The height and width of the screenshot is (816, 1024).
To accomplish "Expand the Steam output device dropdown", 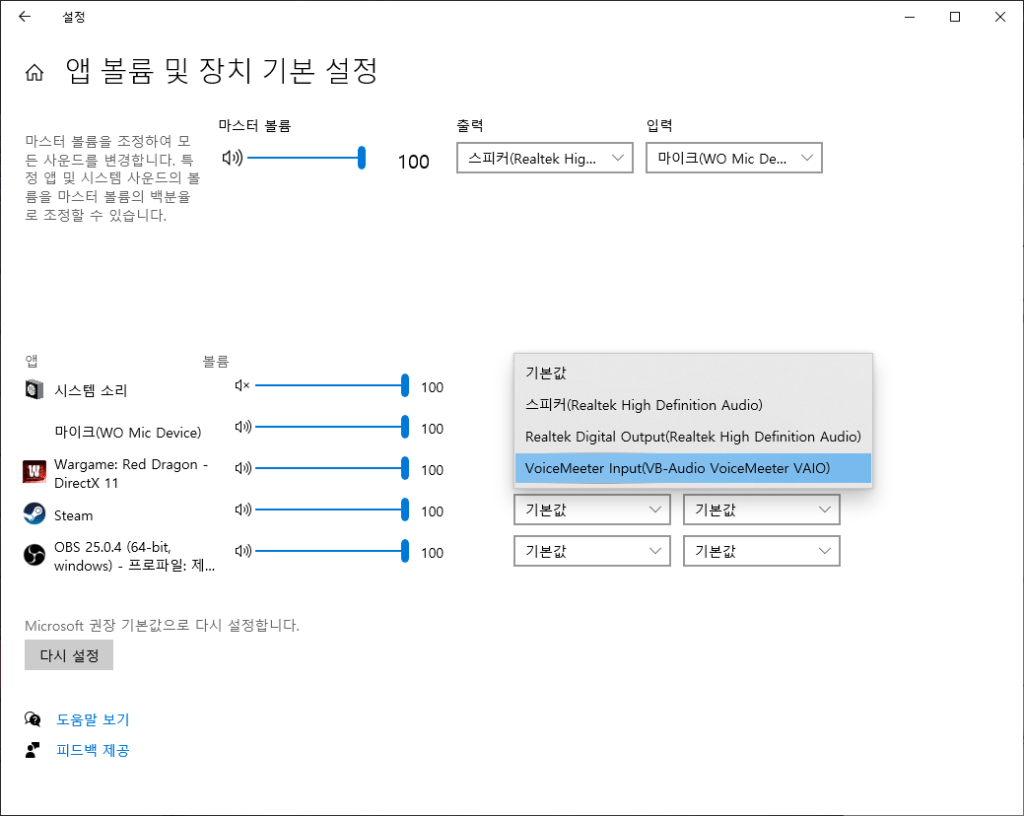I will click(x=592, y=510).
